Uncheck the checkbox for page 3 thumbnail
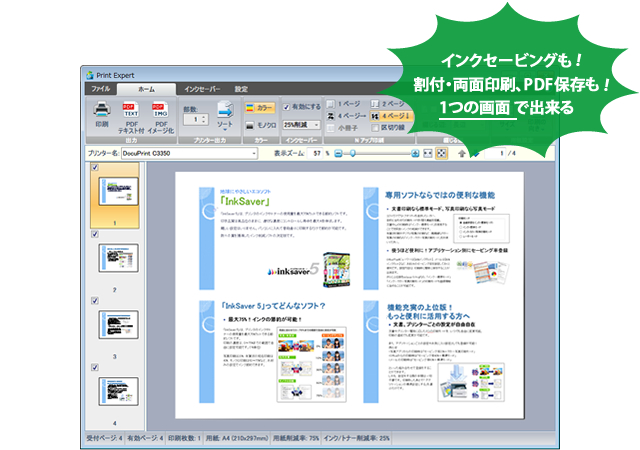The width and height of the screenshot is (640, 450). [95, 301]
